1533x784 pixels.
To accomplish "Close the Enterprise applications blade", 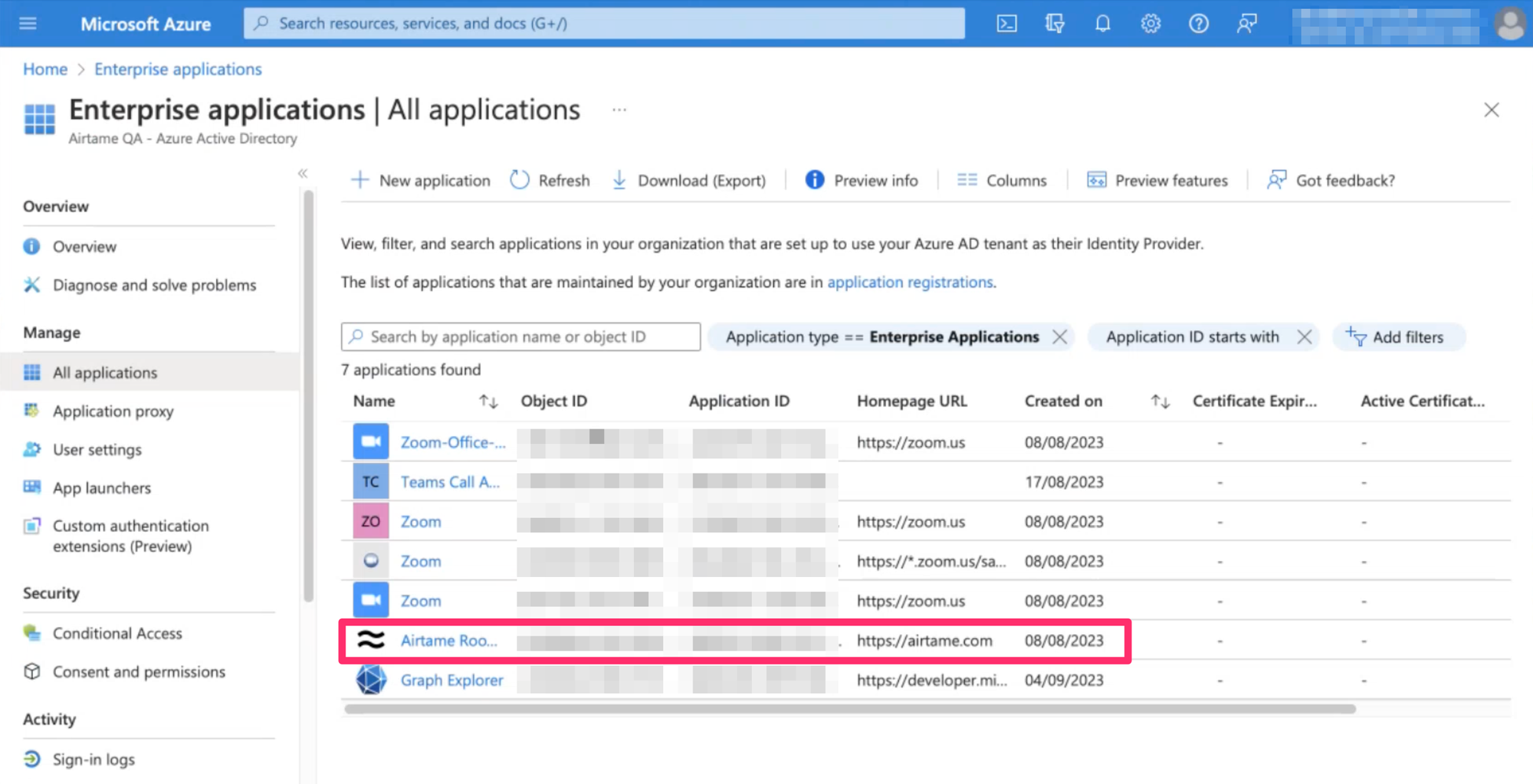I will tap(1491, 110).
